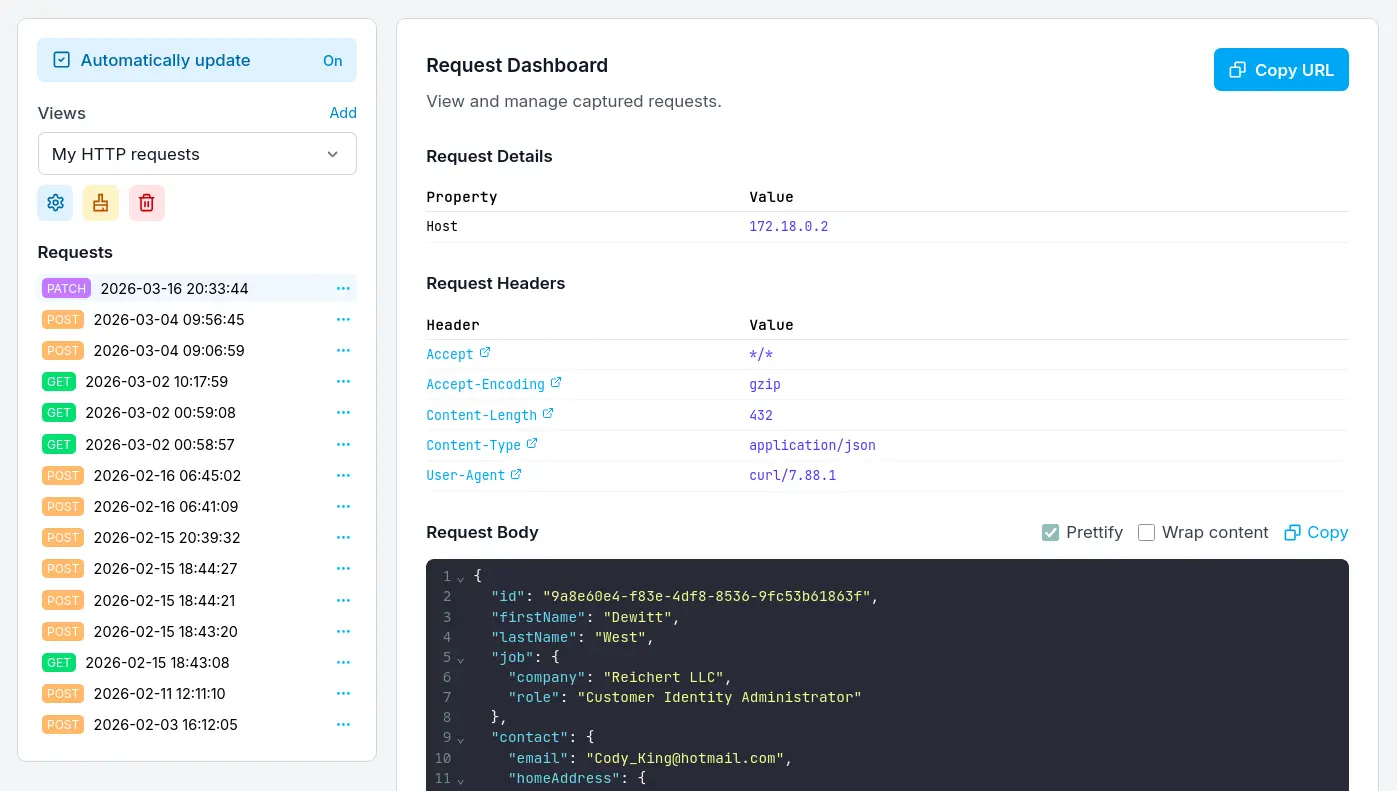Collapse the contact object at line 9
This screenshot has width=1397, height=791.
tap(461, 739)
